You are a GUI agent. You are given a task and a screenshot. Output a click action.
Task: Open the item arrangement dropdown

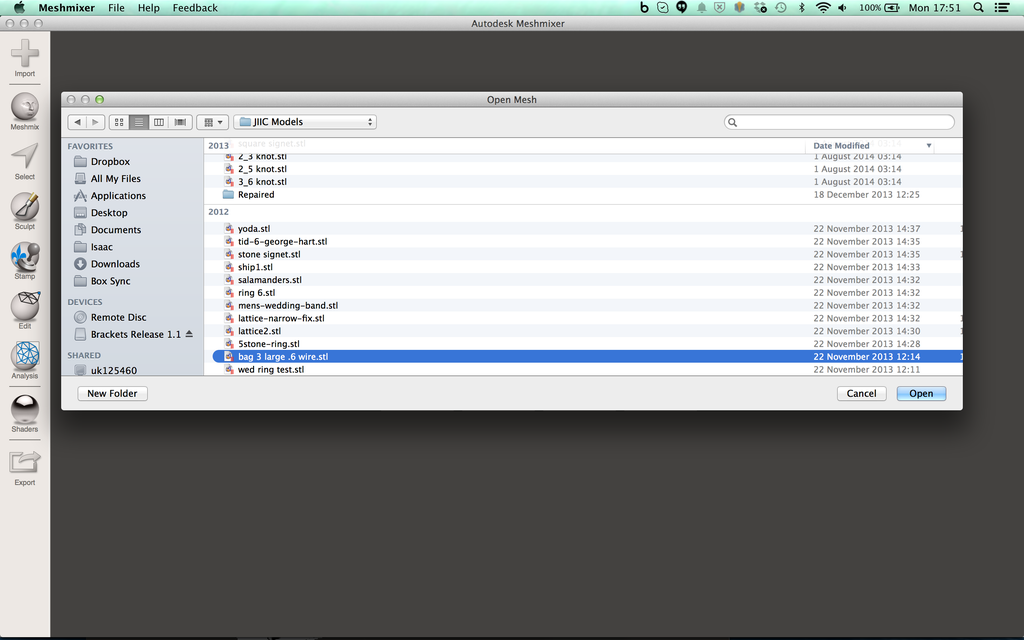(x=212, y=122)
